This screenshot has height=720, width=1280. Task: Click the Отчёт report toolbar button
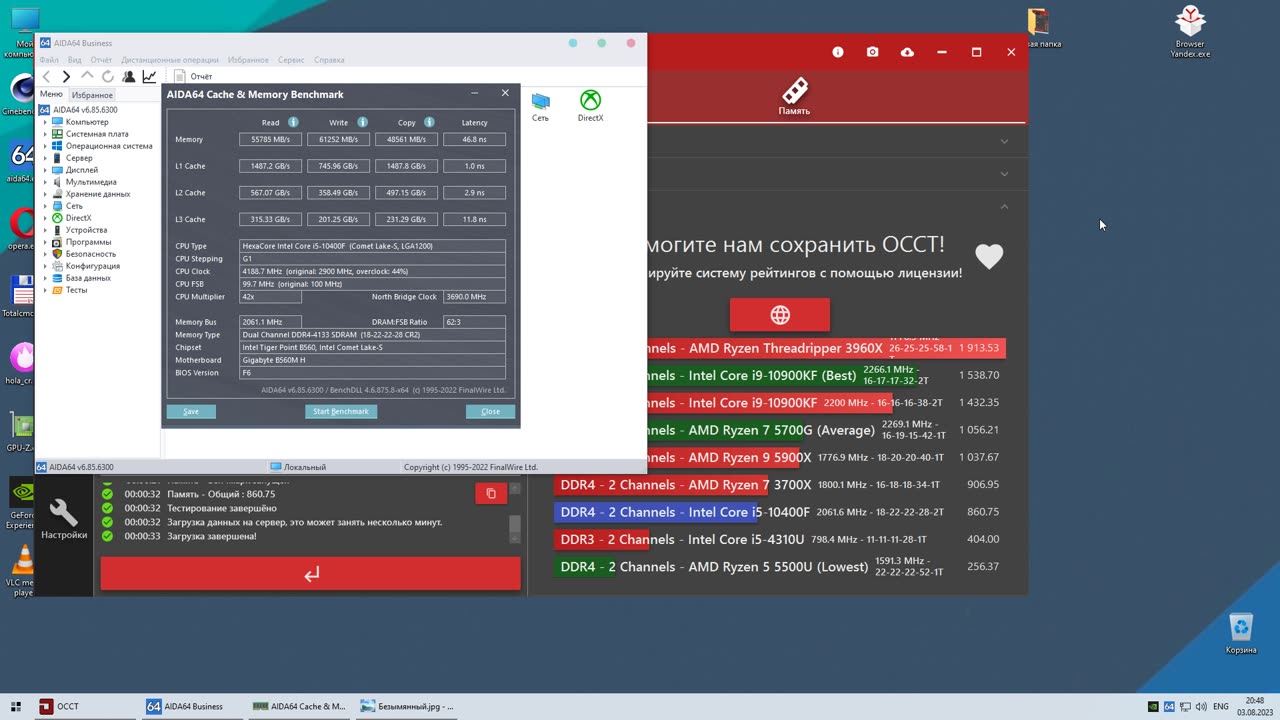(x=193, y=76)
